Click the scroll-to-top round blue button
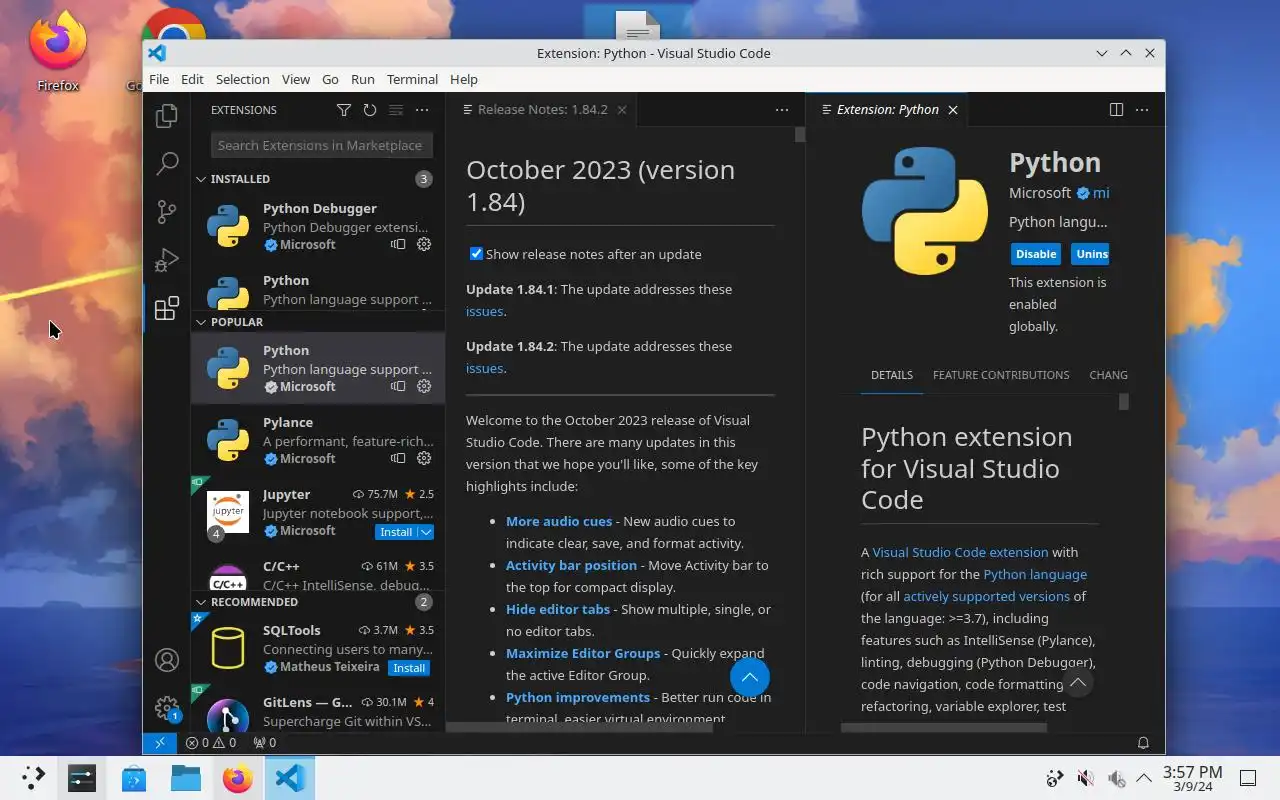Viewport: 1280px width, 800px height. (750, 677)
